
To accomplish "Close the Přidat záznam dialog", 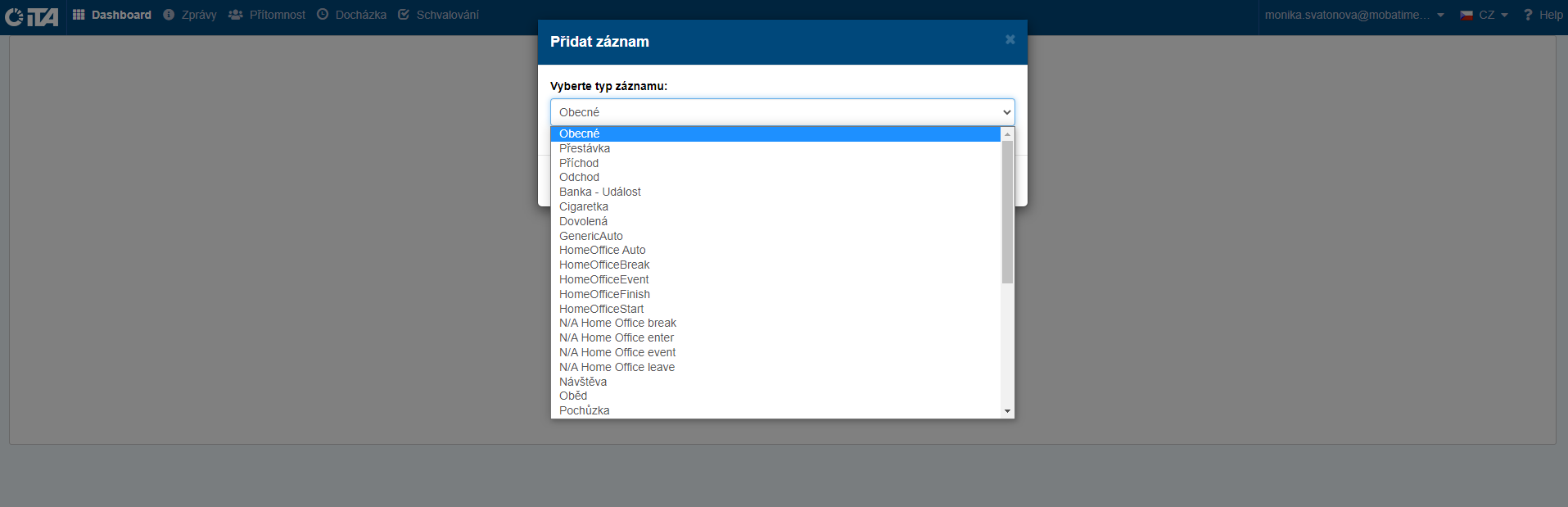I will [1010, 39].
